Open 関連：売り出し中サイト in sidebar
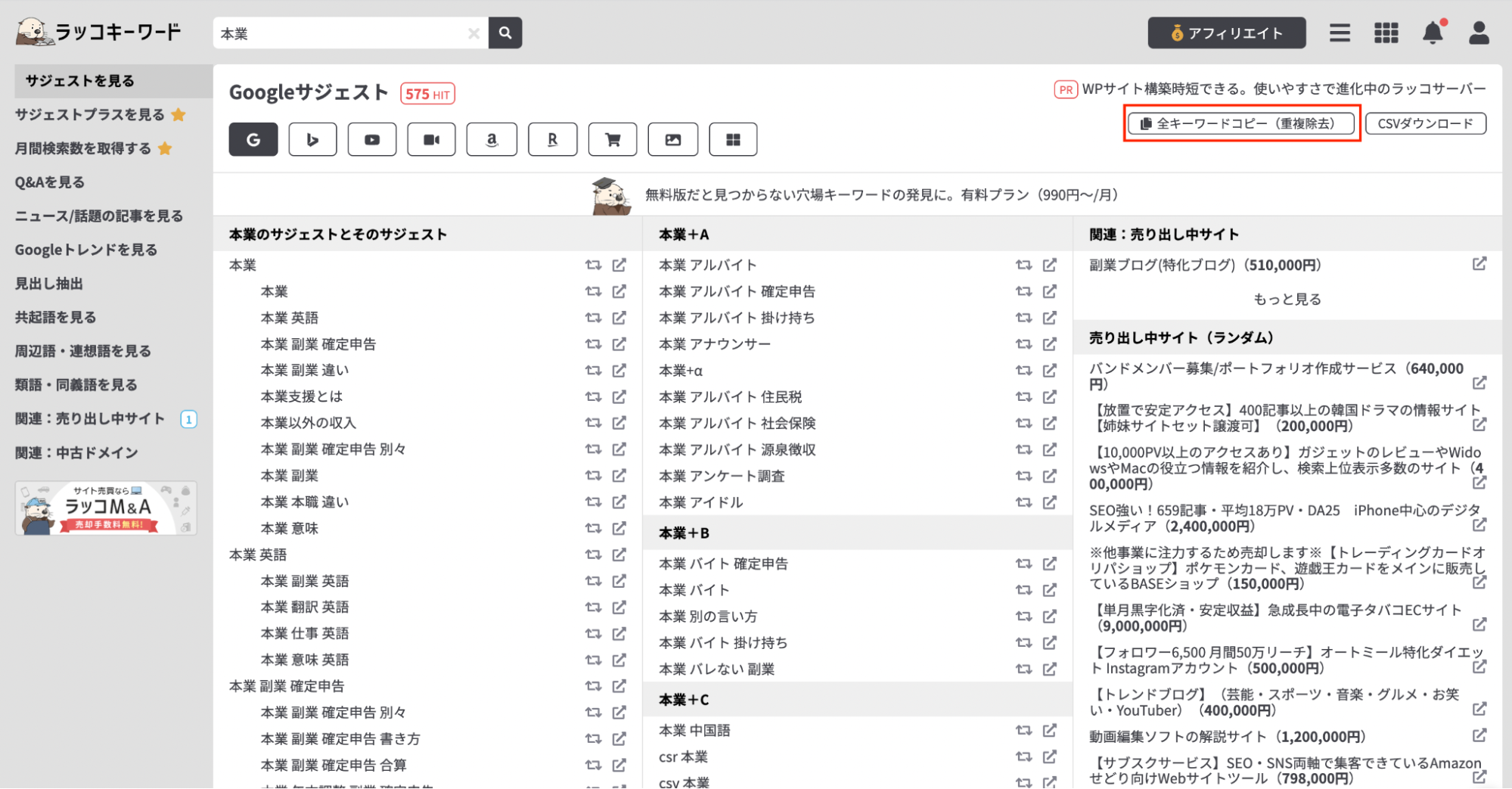This screenshot has width=1512, height=789. coord(90,419)
